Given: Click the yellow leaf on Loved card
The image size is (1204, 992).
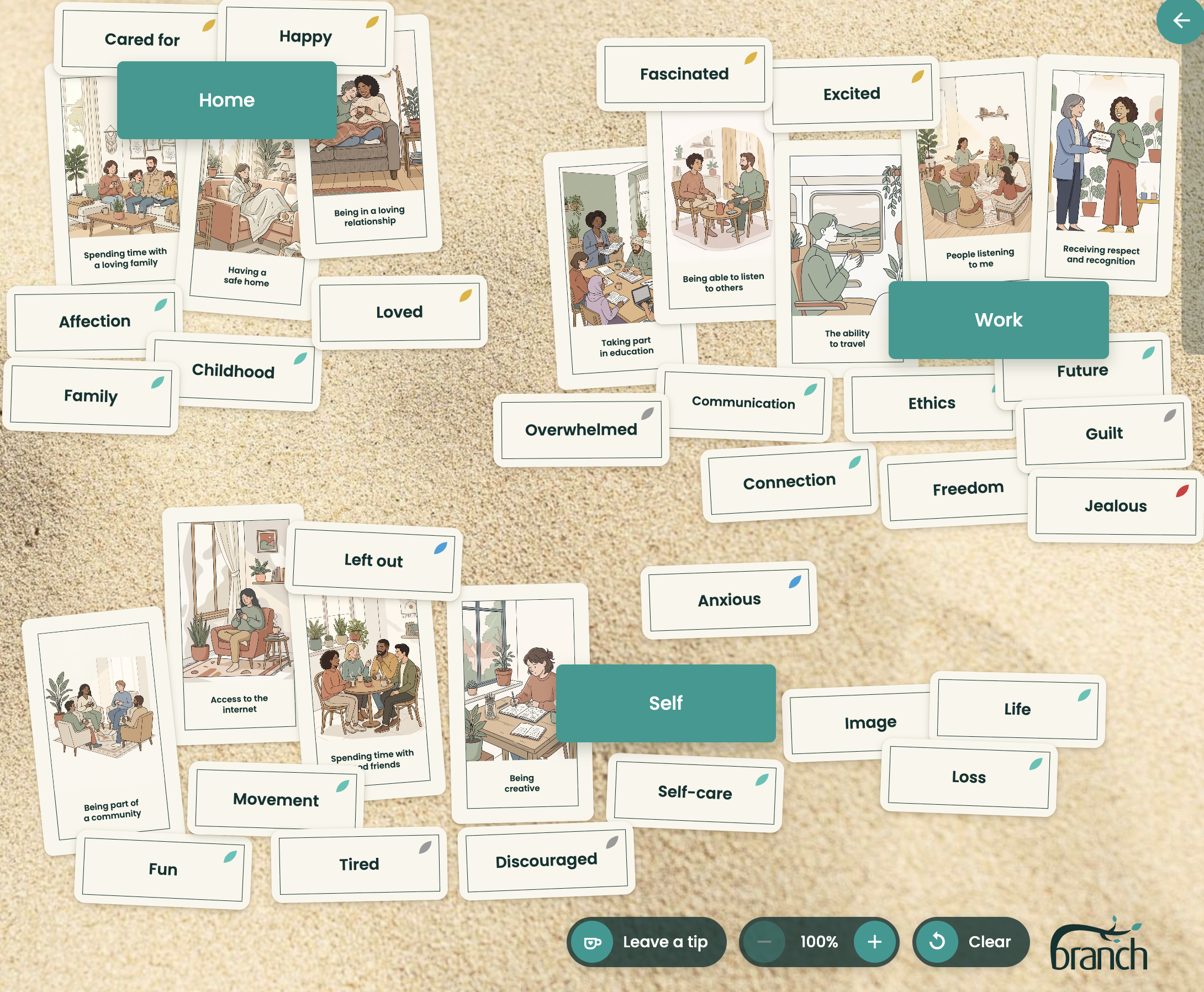Looking at the screenshot, I should [x=466, y=296].
